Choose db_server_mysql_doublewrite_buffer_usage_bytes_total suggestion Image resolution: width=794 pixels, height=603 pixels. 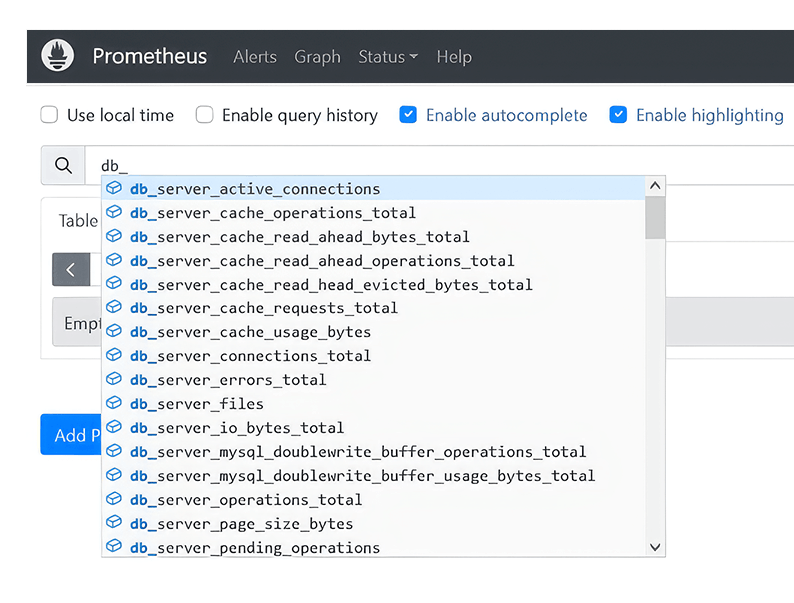pyautogui.click(x=374, y=475)
